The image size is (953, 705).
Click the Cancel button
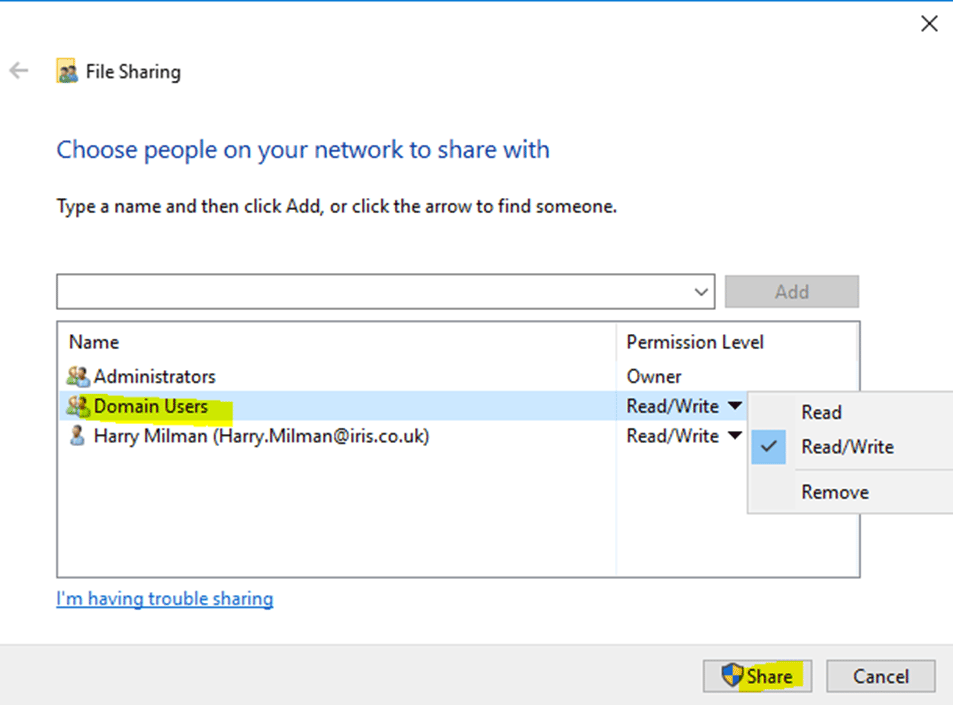[881, 676]
